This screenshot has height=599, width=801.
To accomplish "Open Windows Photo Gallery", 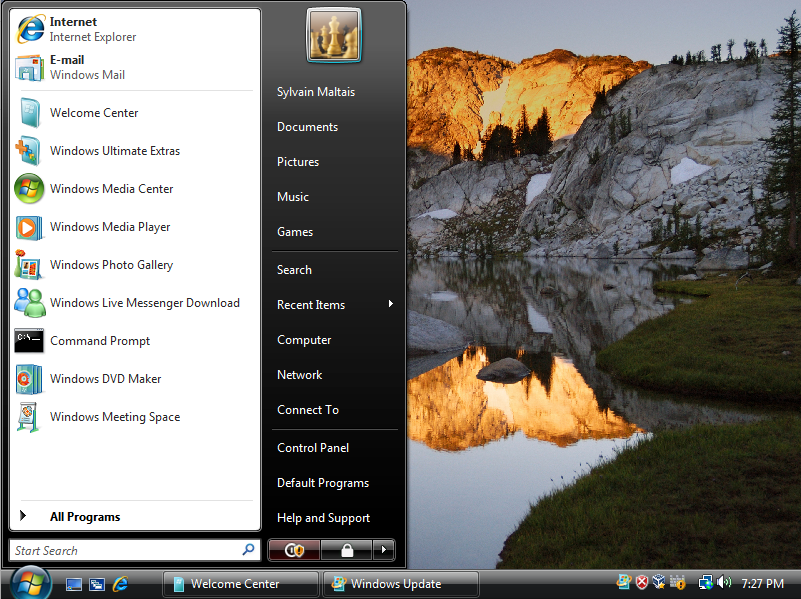I will (110, 265).
